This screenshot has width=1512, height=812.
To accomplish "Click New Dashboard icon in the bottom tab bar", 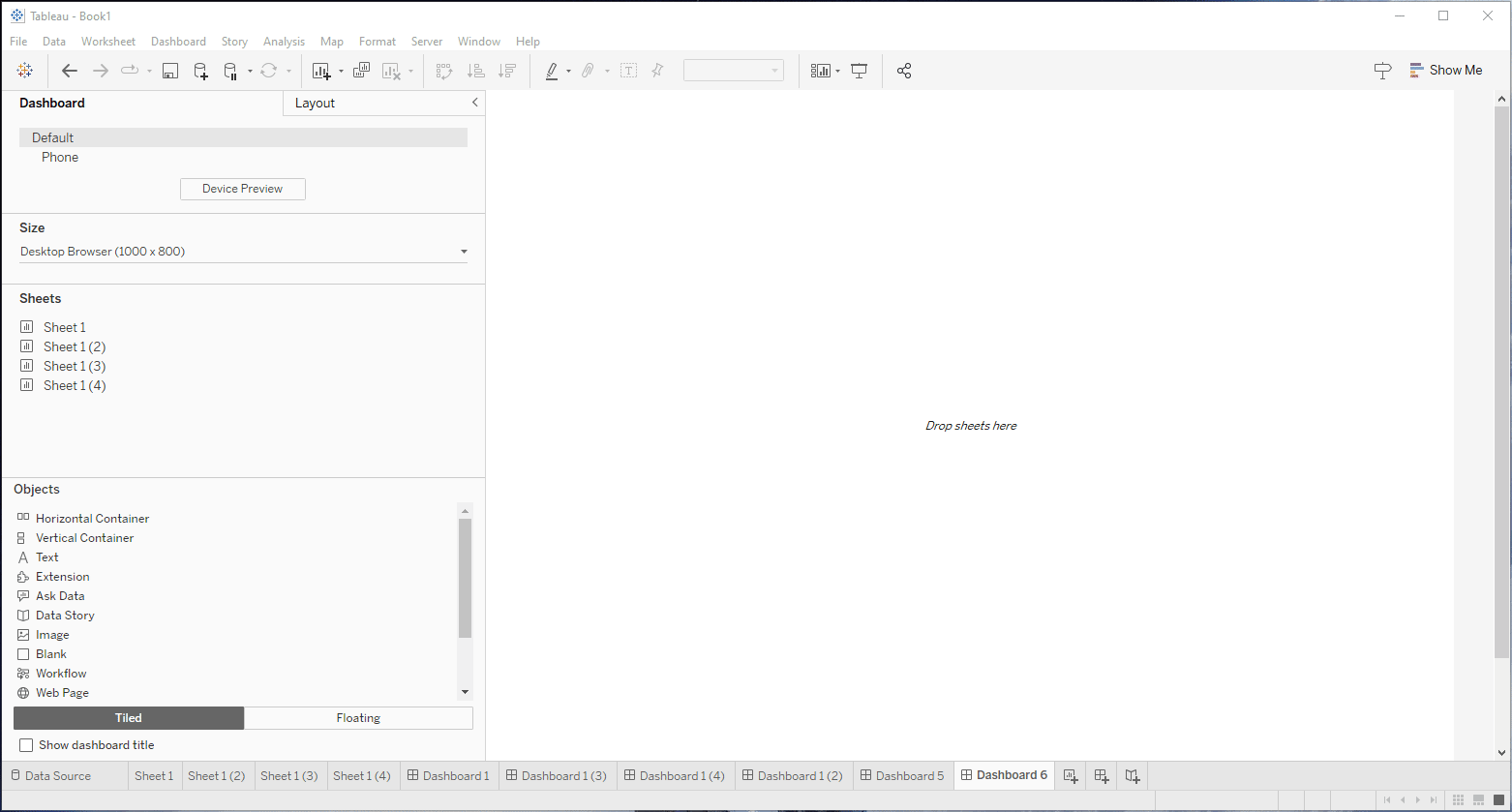I will tap(1102, 776).
